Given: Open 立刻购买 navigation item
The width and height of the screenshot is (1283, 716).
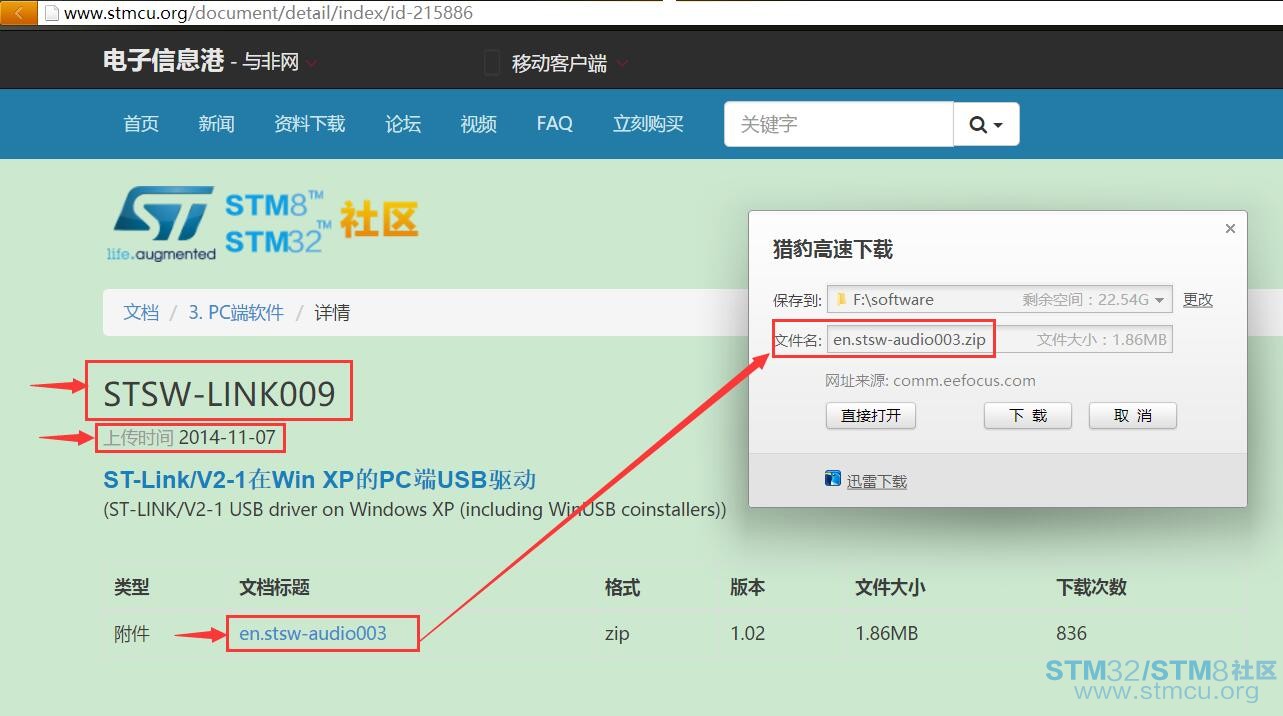Looking at the screenshot, I should (x=648, y=124).
